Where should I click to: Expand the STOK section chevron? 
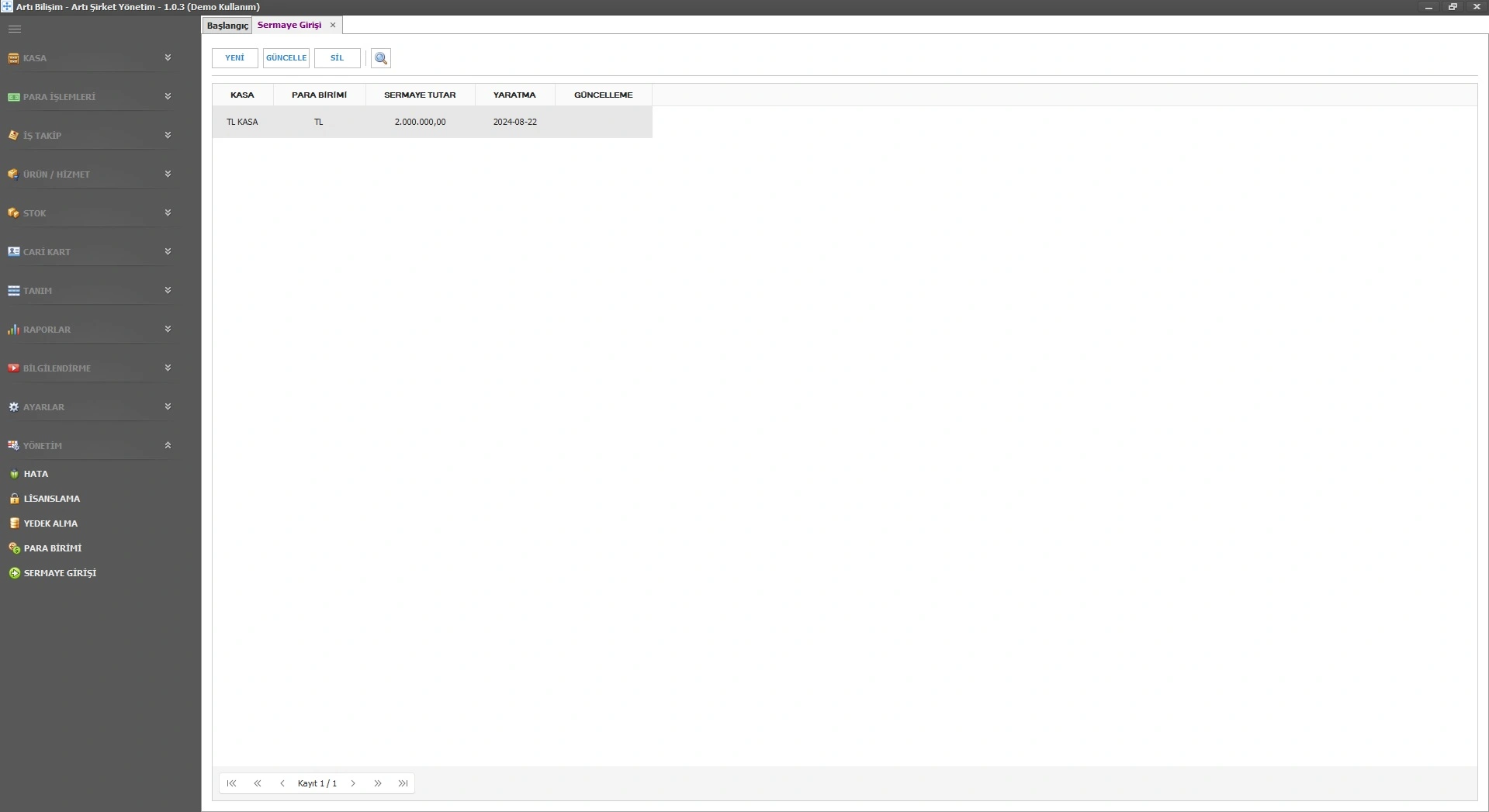tap(168, 213)
